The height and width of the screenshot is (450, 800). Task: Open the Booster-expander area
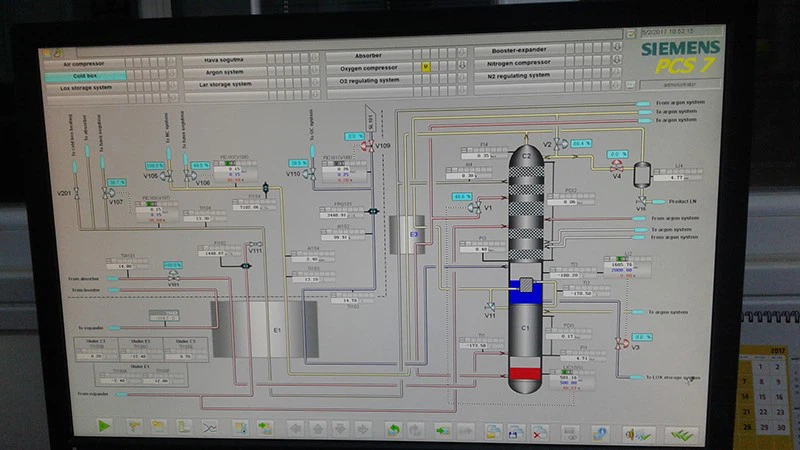[x=519, y=50]
